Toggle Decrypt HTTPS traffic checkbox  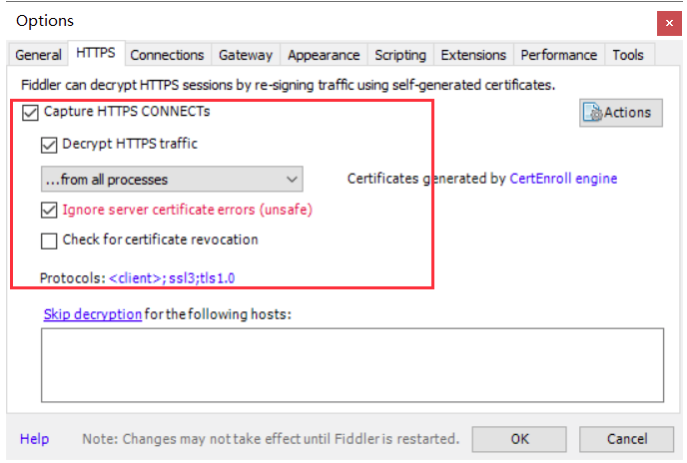click(49, 145)
